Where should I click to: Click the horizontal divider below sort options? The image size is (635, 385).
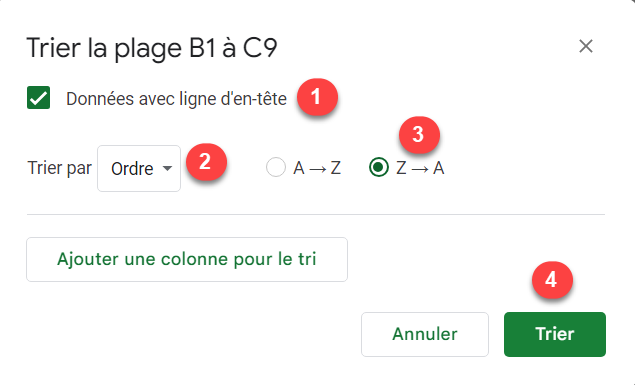(316, 215)
